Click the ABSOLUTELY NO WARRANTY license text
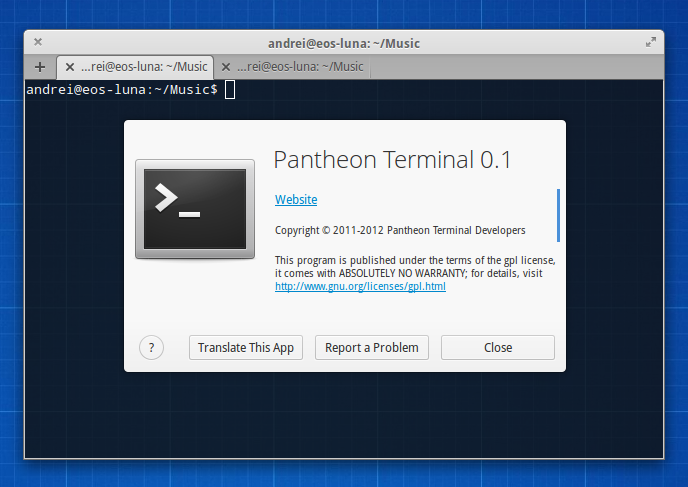 click(401, 273)
